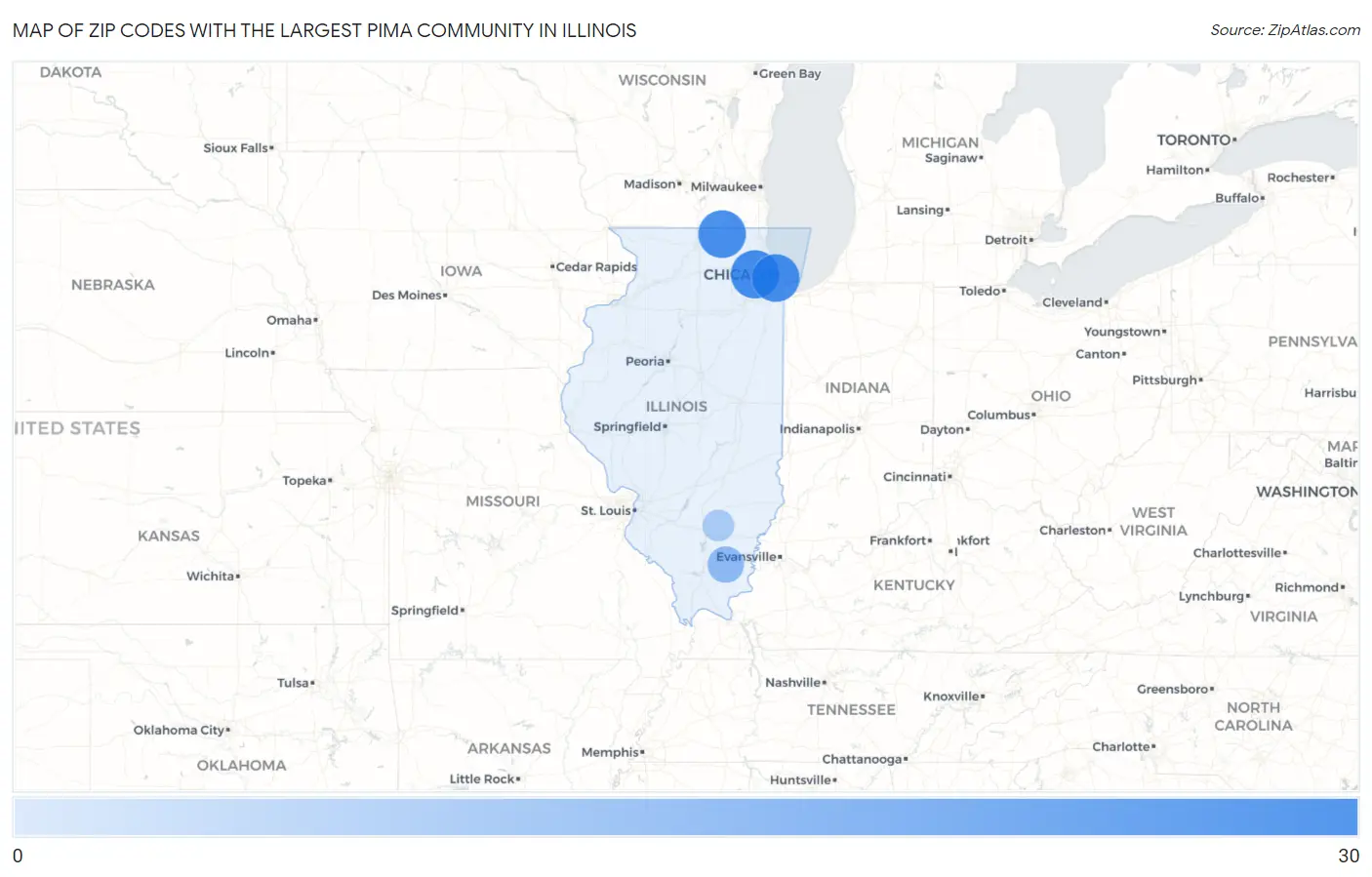
Task: Click the Memphis city label
Action: (612, 752)
